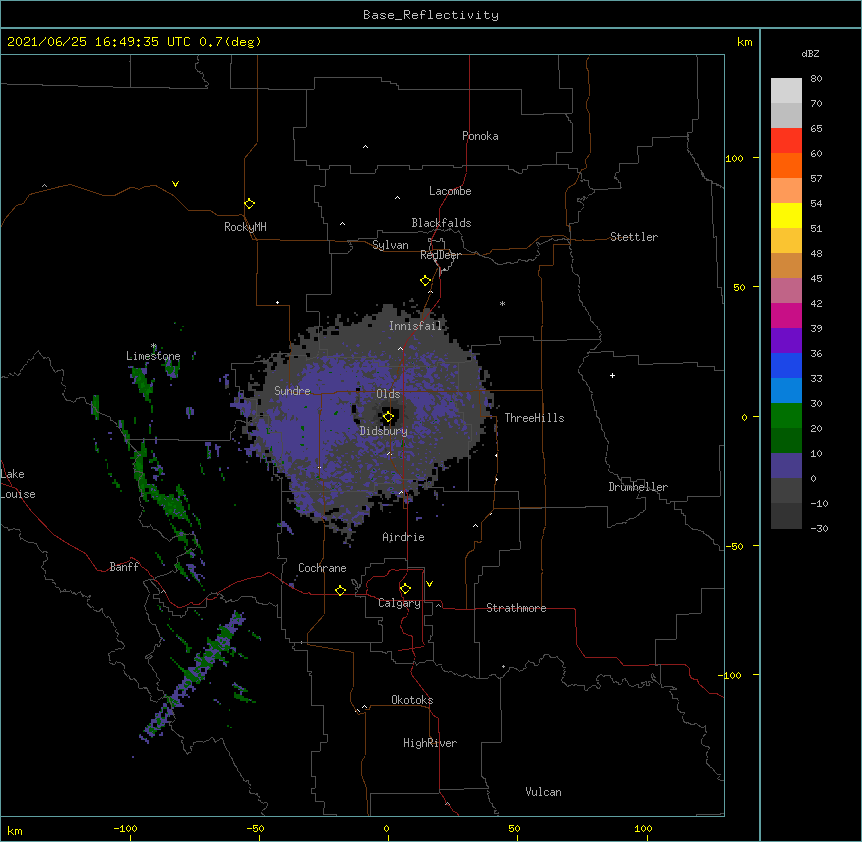Click the Lacombe city label
862x842 pixels.
[450, 191]
